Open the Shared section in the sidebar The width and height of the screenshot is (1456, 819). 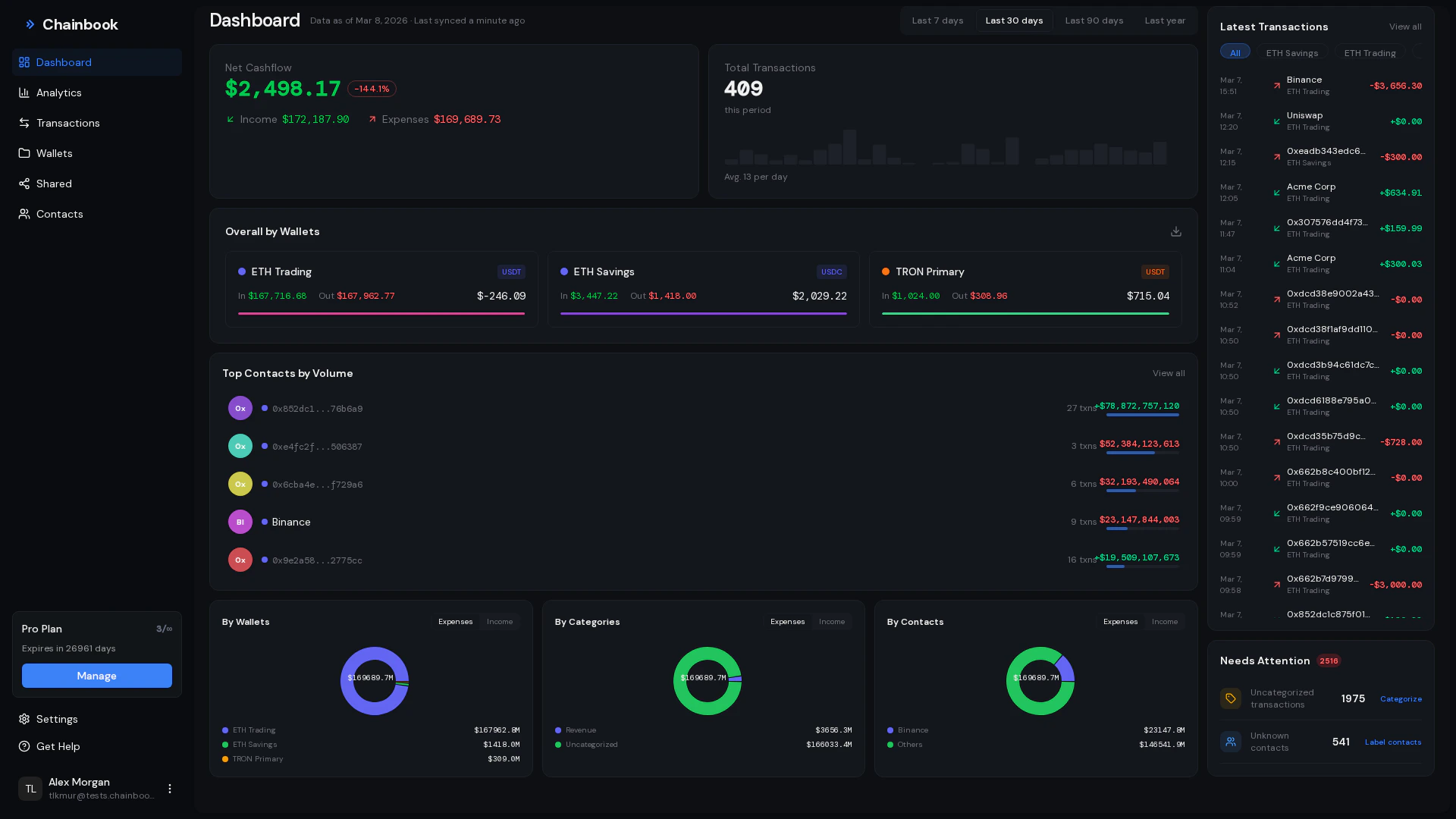(x=53, y=184)
